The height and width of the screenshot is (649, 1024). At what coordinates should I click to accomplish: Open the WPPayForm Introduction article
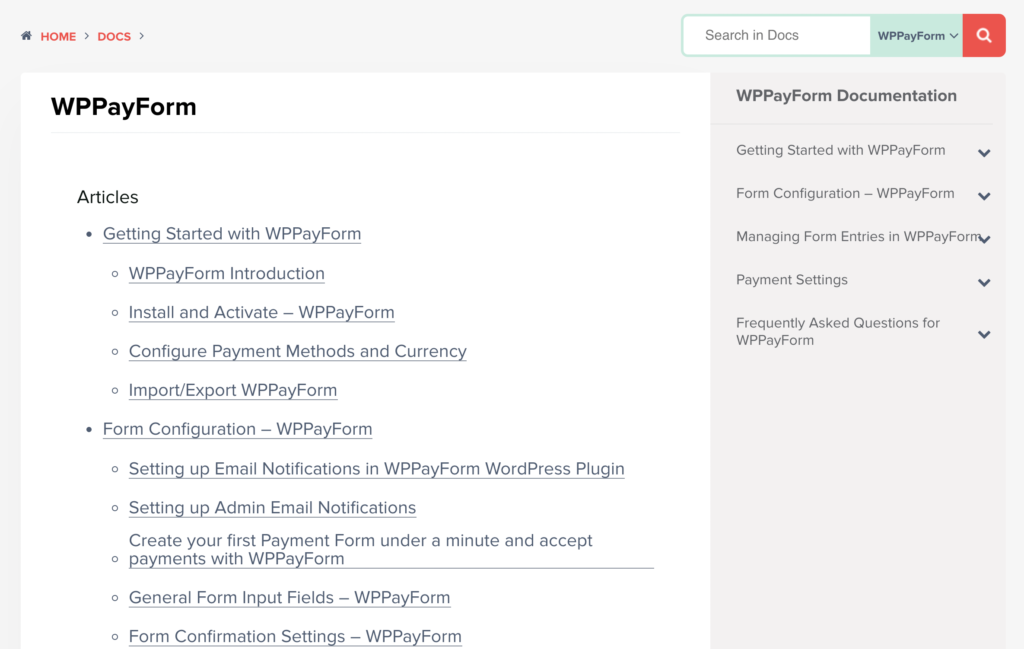click(227, 273)
